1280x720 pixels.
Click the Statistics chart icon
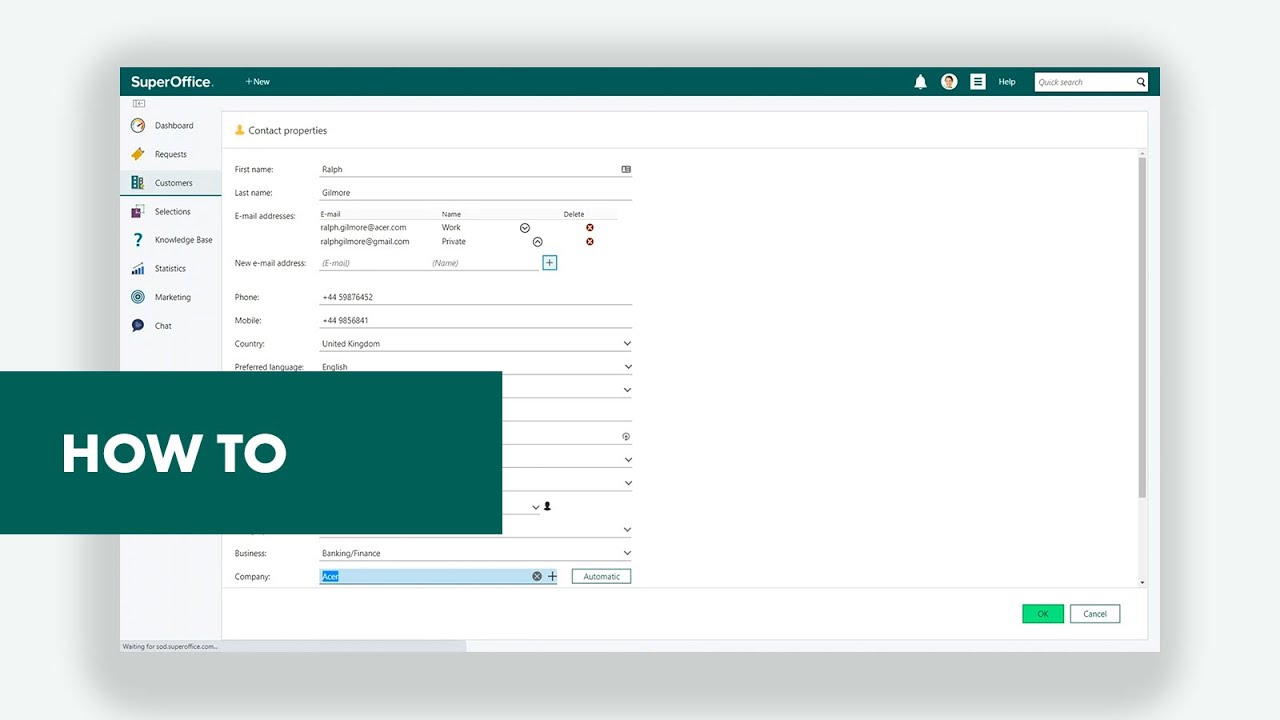tap(138, 269)
